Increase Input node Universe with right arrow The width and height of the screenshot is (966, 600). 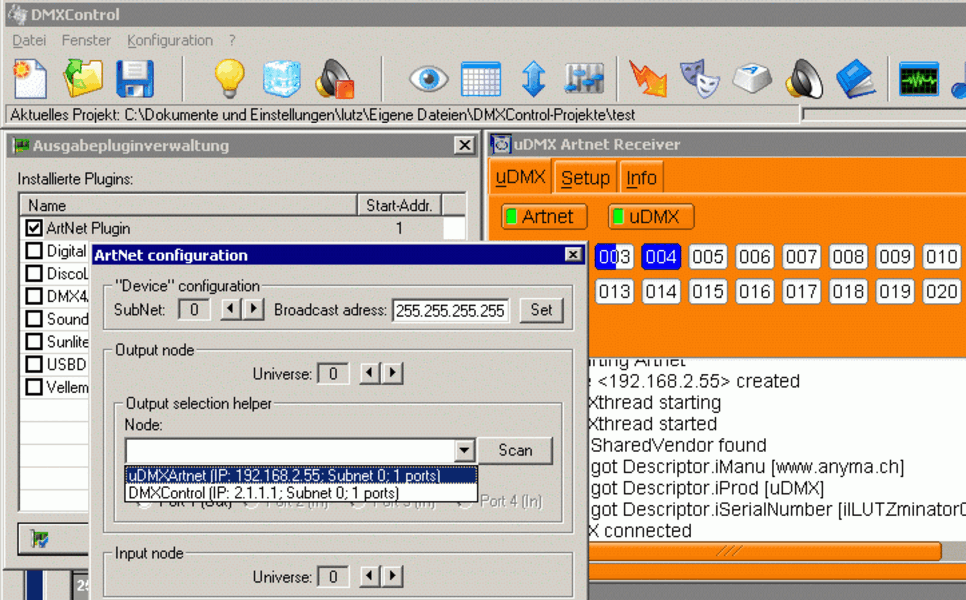pos(392,576)
